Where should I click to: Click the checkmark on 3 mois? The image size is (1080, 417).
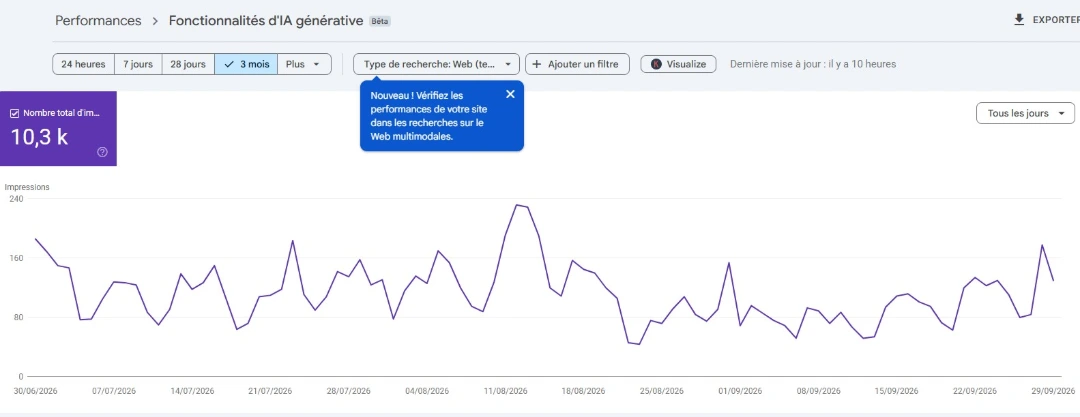click(x=229, y=64)
